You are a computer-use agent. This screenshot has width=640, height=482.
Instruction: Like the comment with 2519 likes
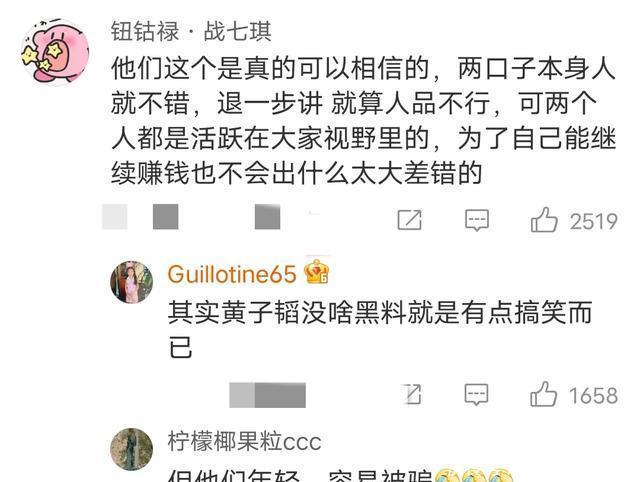click(x=544, y=220)
